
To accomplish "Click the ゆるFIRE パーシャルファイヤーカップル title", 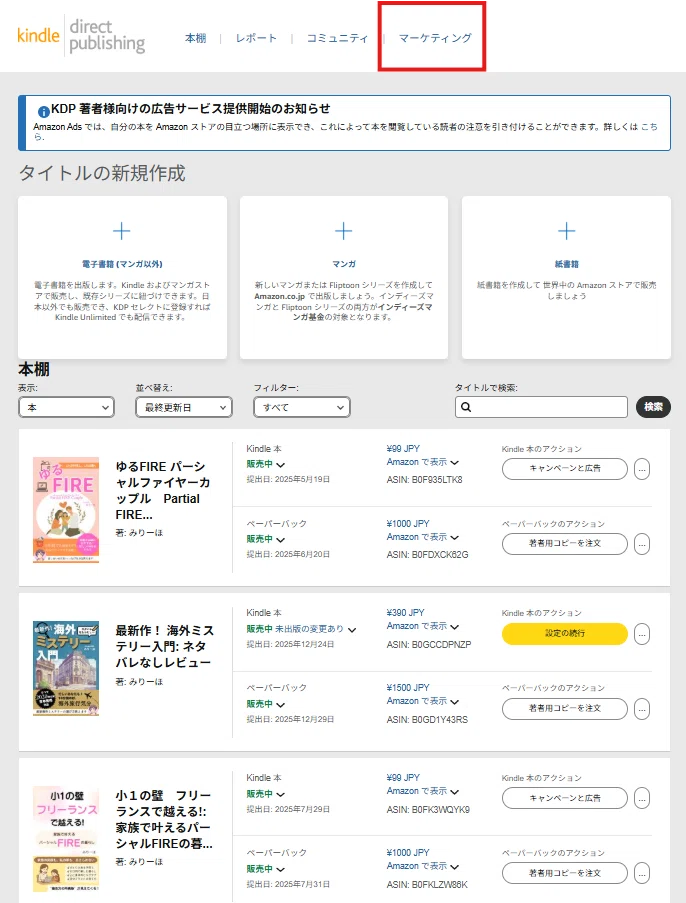I will coord(163,490).
